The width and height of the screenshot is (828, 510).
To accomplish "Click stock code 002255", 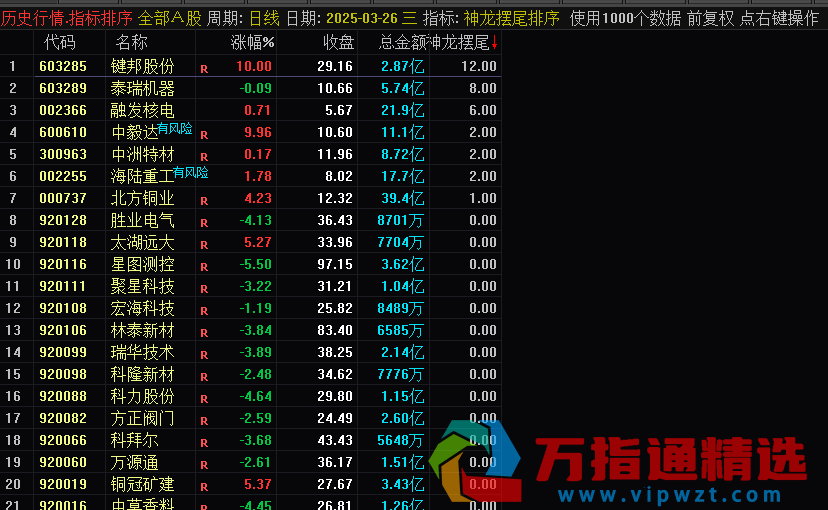I will click(x=63, y=176).
